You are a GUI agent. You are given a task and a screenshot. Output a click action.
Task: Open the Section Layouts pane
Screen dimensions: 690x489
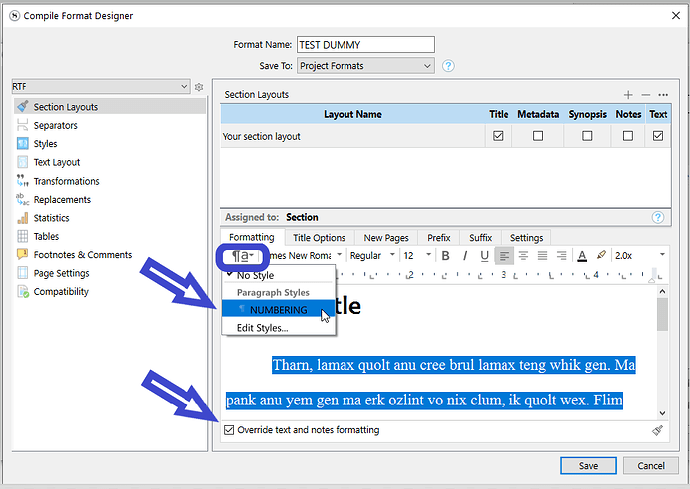(110, 107)
